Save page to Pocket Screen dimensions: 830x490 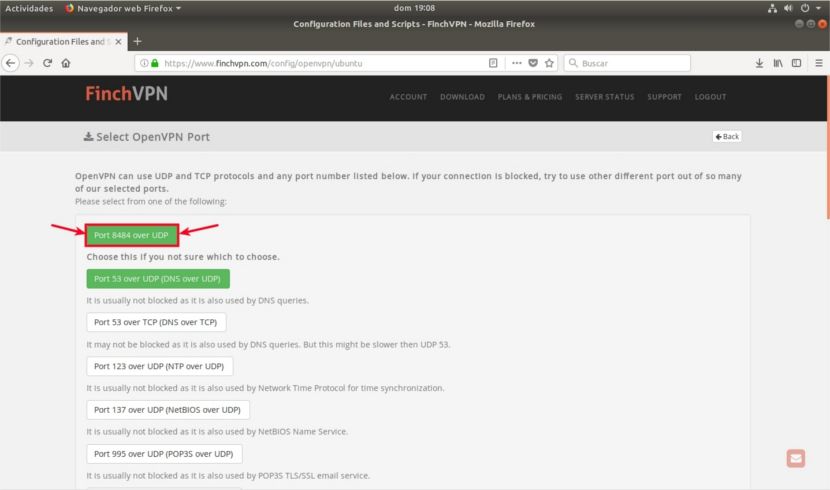[533, 63]
